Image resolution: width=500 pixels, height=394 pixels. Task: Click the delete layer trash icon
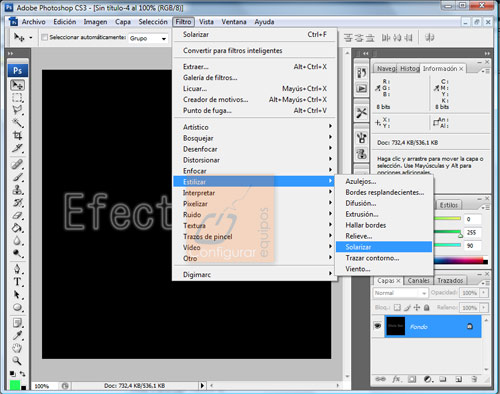(x=474, y=379)
